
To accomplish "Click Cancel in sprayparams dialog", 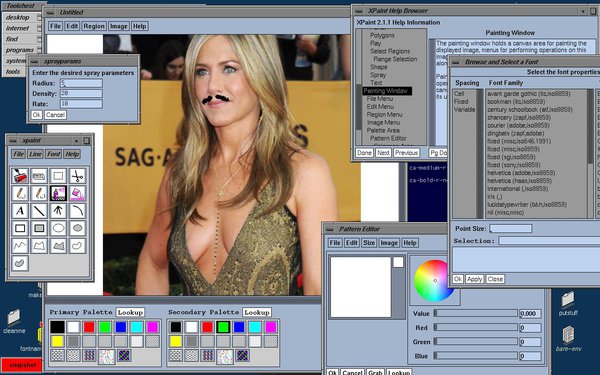I will [x=55, y=115].
